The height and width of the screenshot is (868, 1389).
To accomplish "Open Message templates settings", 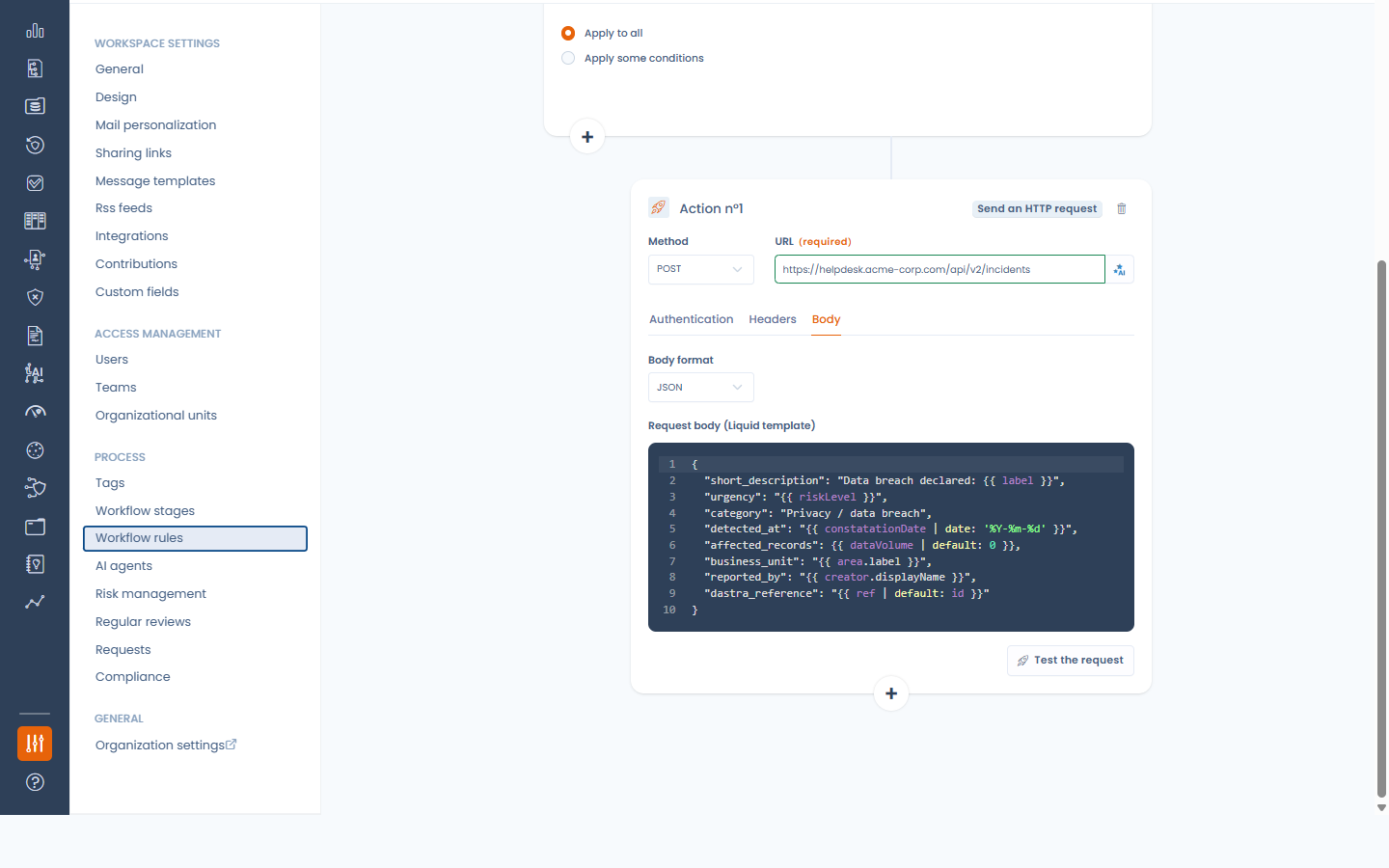I will 155,181.
